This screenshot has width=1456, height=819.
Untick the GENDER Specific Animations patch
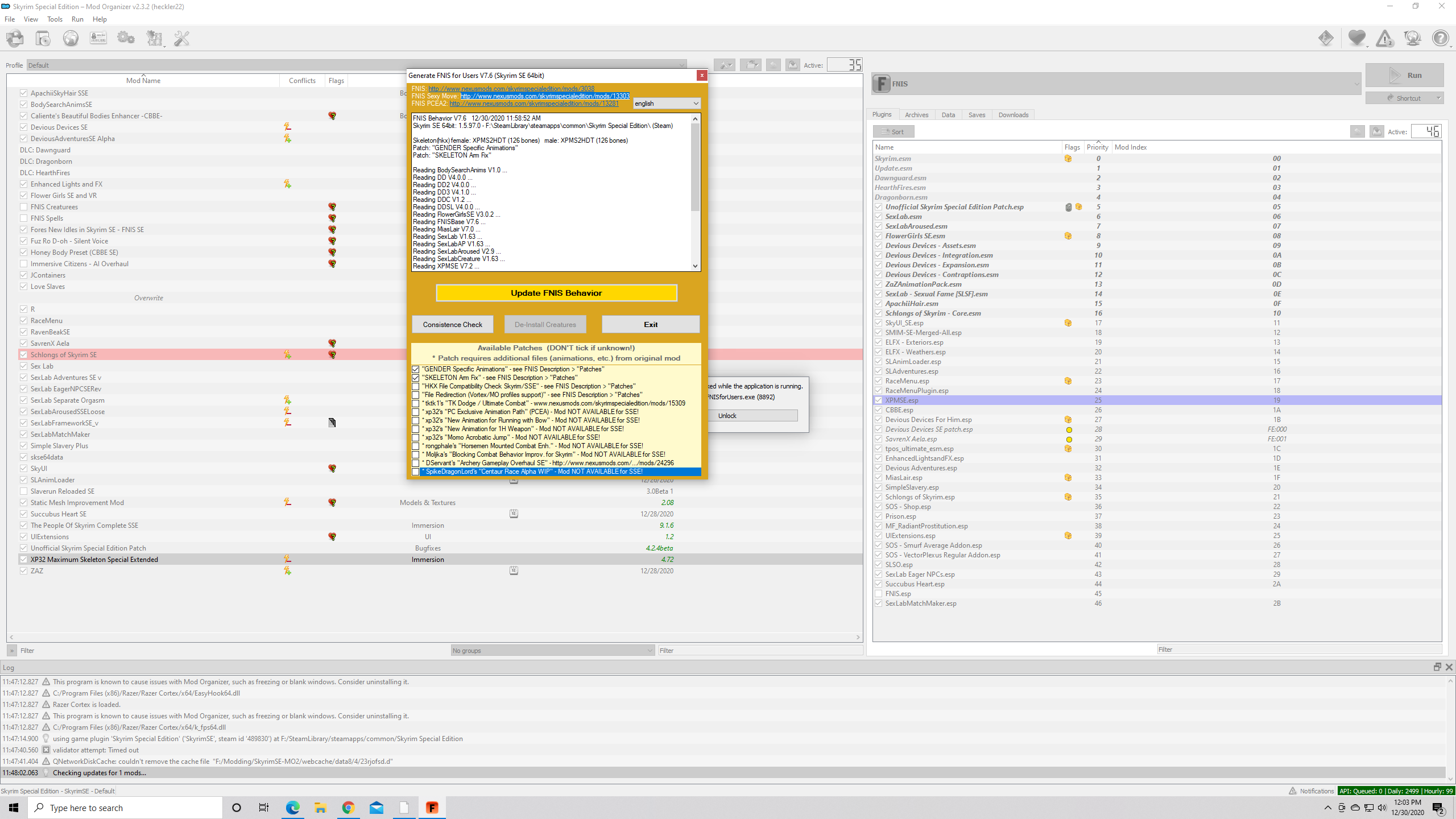416,369
